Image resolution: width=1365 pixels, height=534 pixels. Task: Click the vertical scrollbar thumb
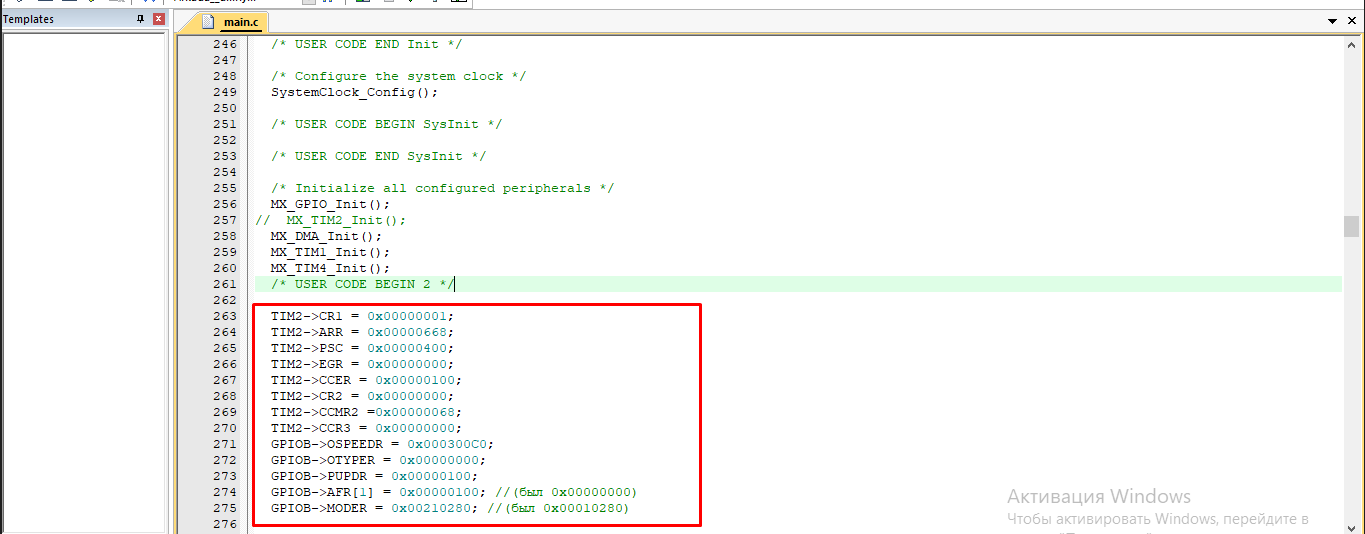[1351, 226]
